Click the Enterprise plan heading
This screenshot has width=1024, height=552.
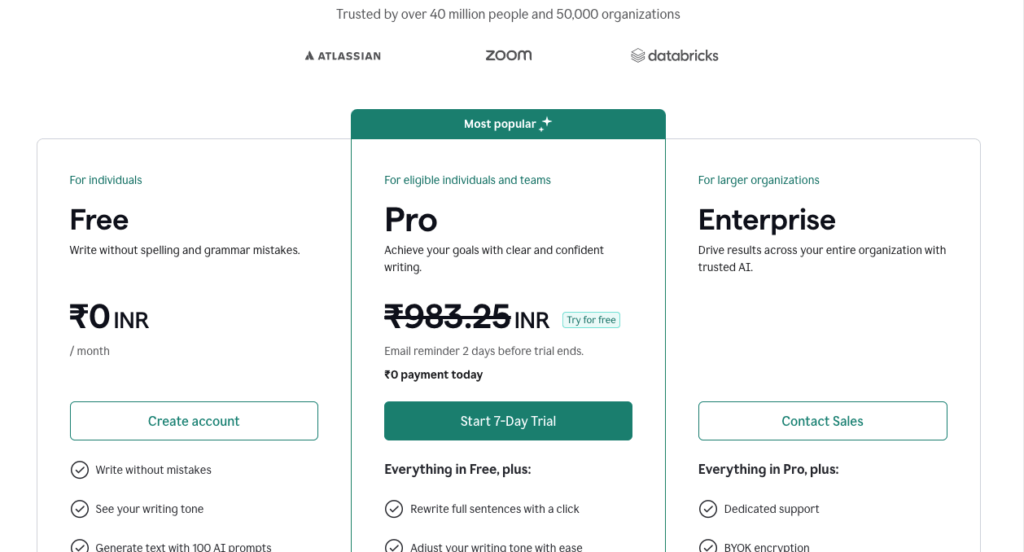pyautogui.click(x=766, y=220)
